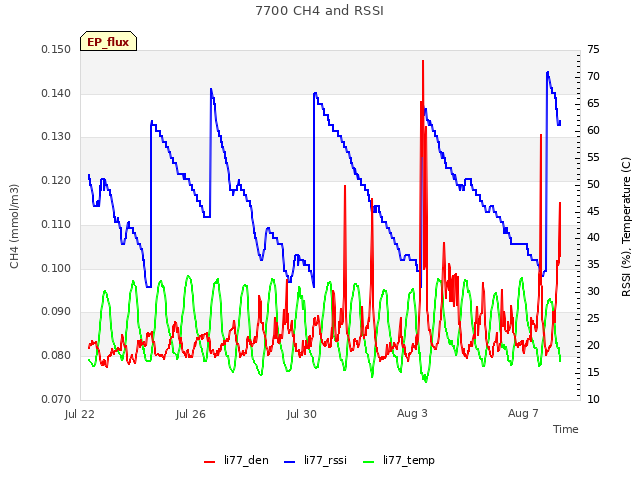This screenshot has height=480, width=640.
Task: Click the 55 right axis tick label
Action: [x=593, y=157]
